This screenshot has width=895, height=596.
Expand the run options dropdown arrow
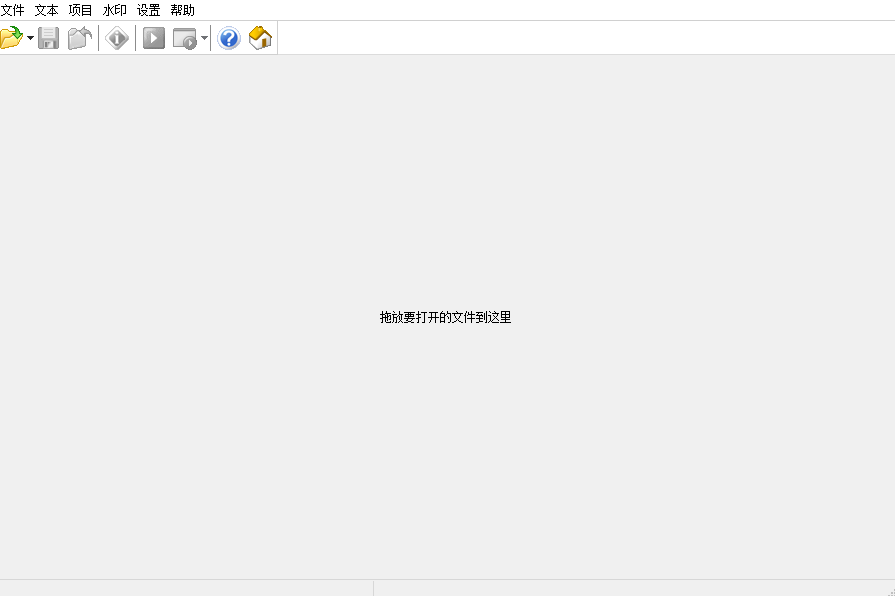205,38
